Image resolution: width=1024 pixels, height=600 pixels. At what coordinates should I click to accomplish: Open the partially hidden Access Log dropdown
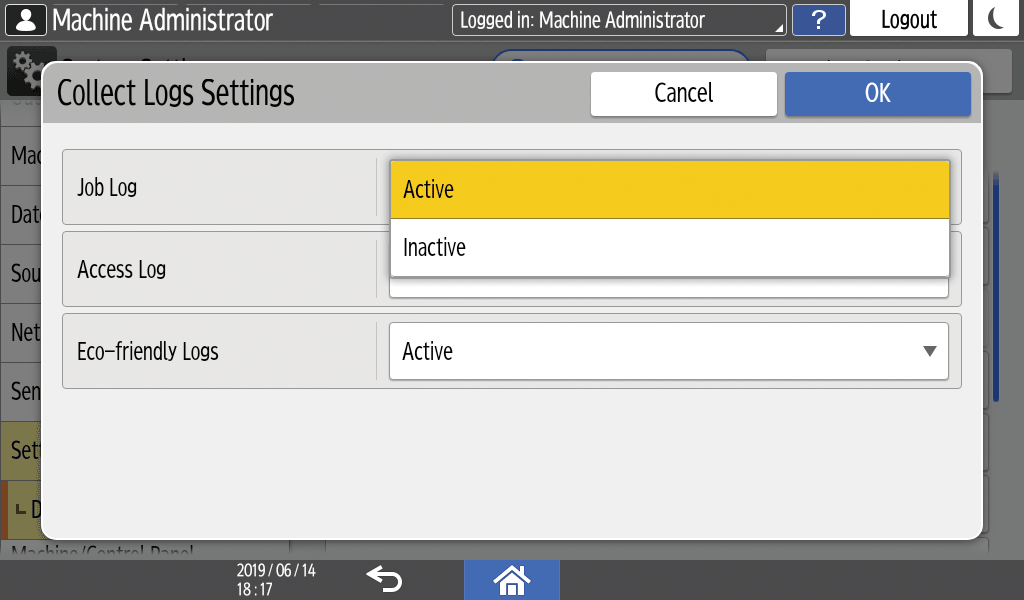click(668, 289)
